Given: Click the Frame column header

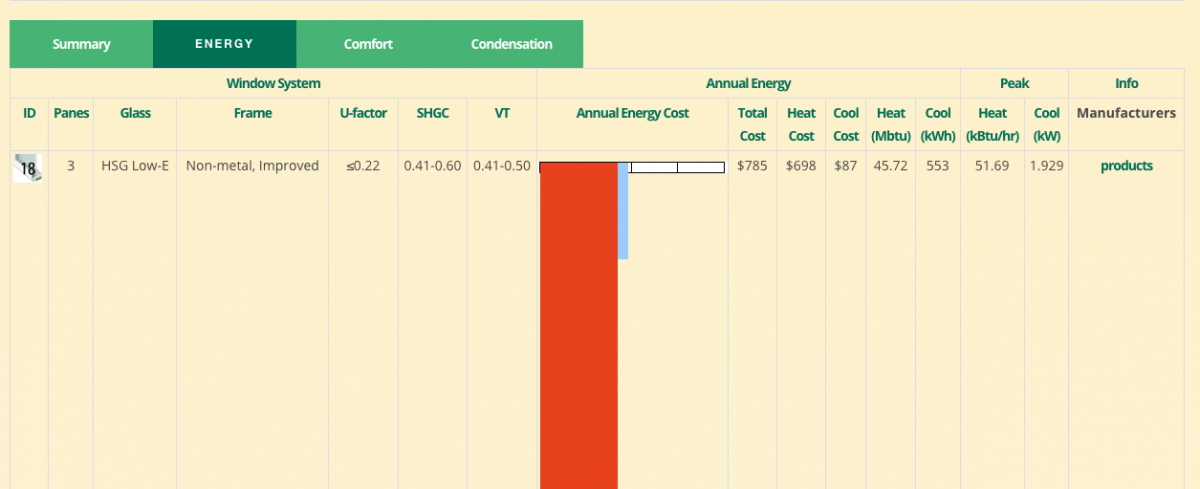Looking at the screenshot, I should click(253, 113).
